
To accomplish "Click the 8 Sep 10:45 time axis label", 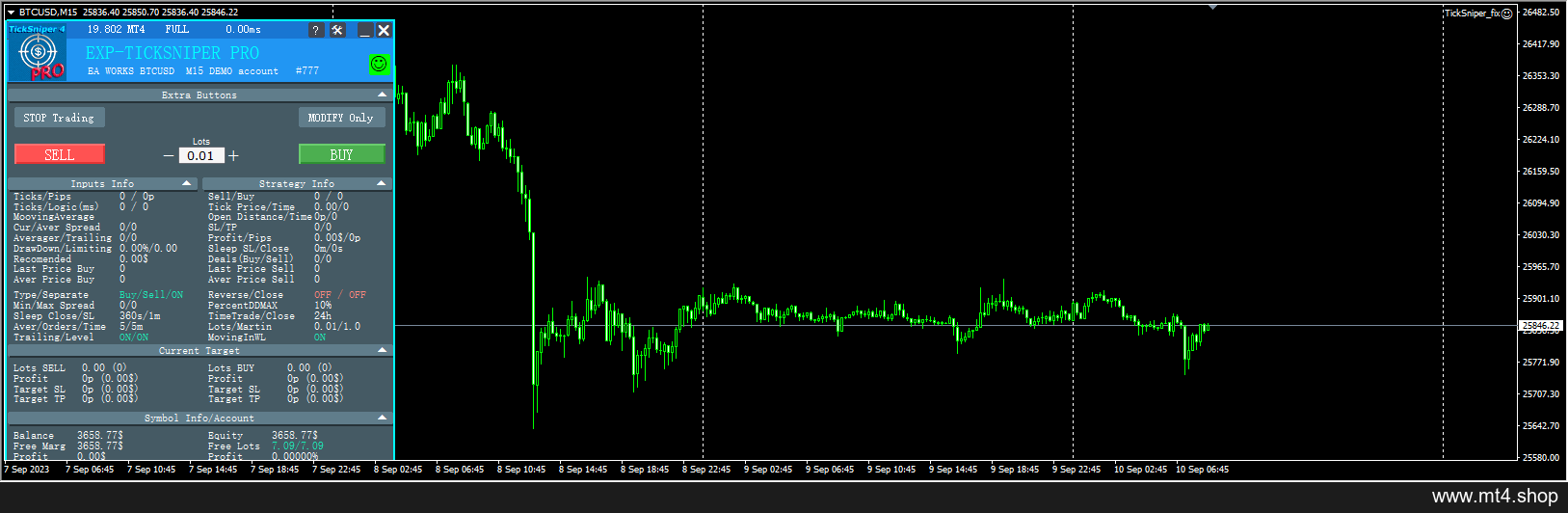I will 521,470.
